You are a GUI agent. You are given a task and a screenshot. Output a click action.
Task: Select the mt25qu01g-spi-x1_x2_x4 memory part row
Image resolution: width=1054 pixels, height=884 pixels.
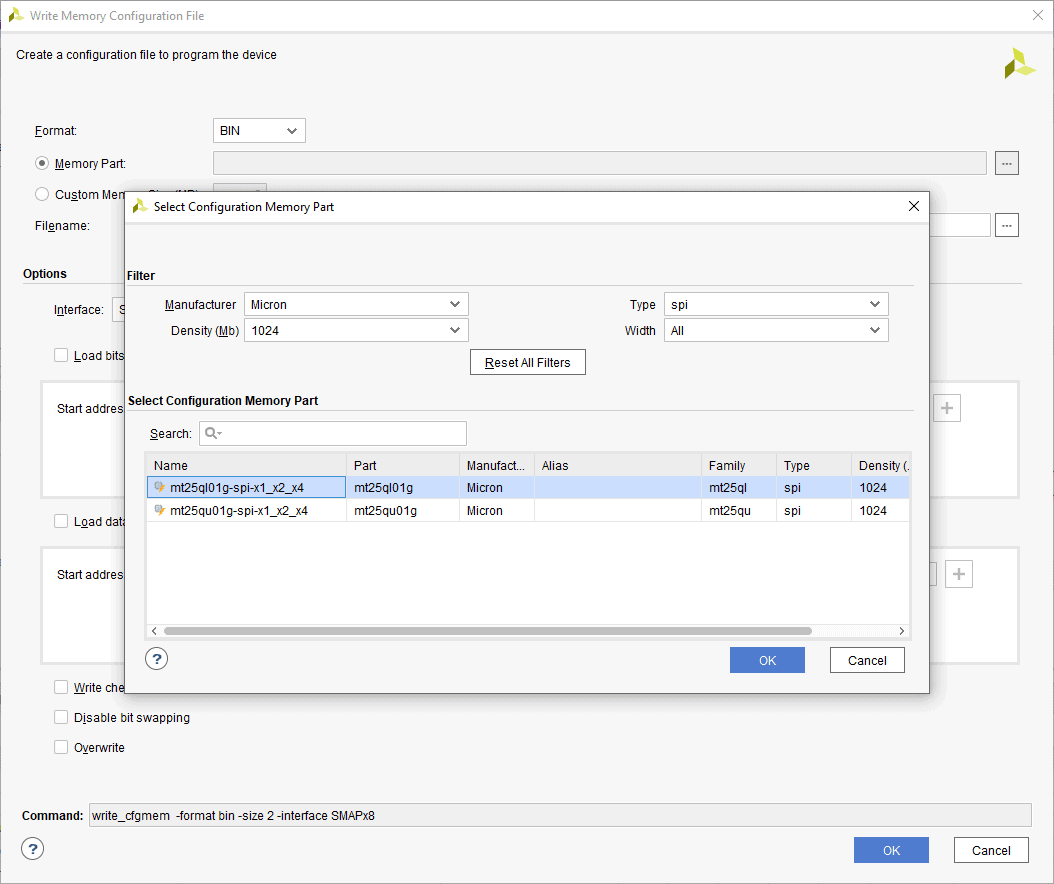[x=239, y=511]
